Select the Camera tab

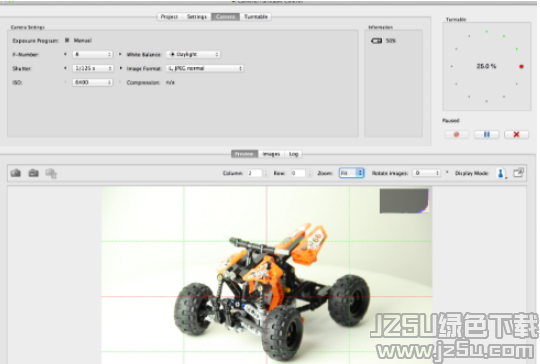226,17
